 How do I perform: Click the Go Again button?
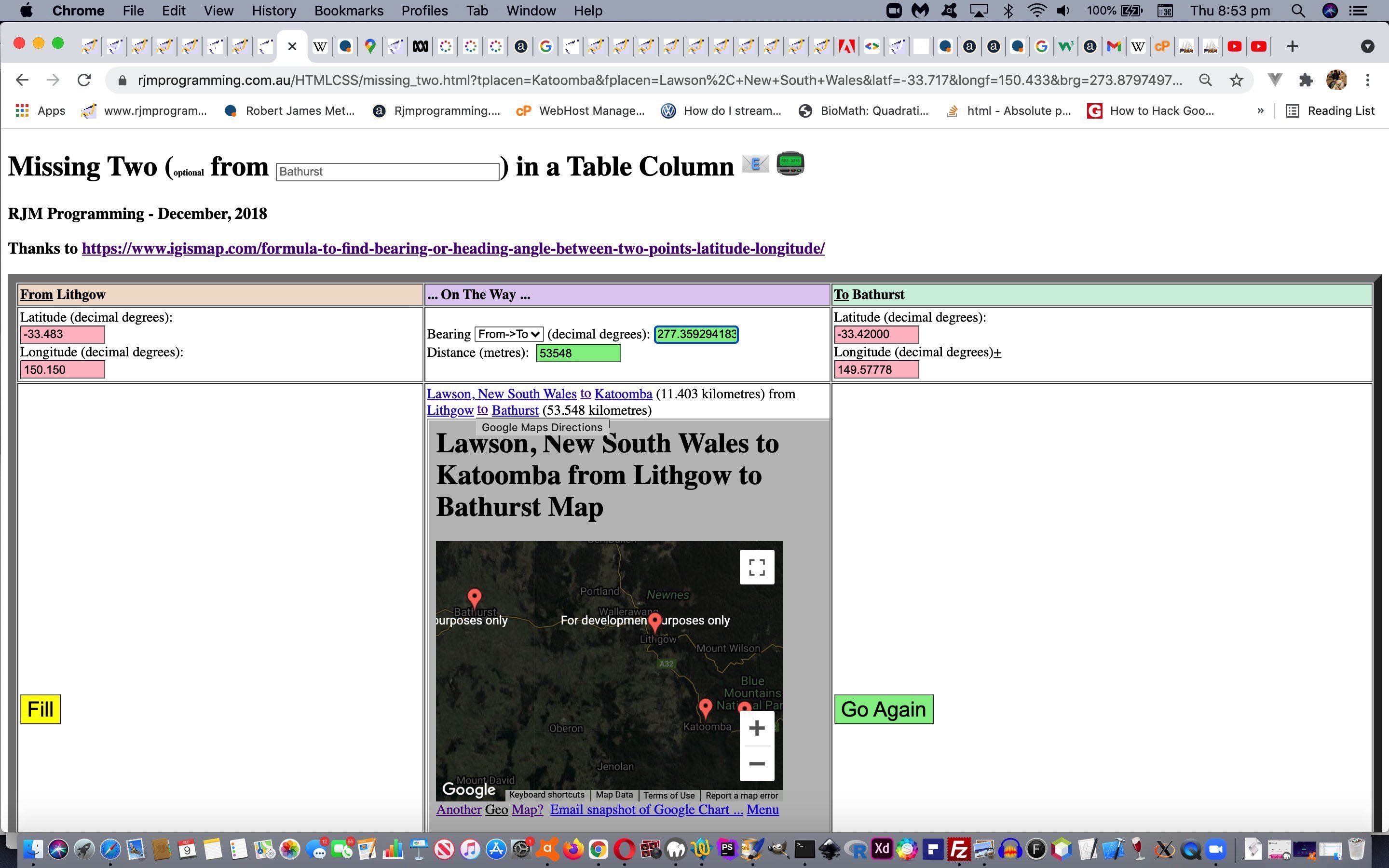pyautogui.click(x=883, y=708)
